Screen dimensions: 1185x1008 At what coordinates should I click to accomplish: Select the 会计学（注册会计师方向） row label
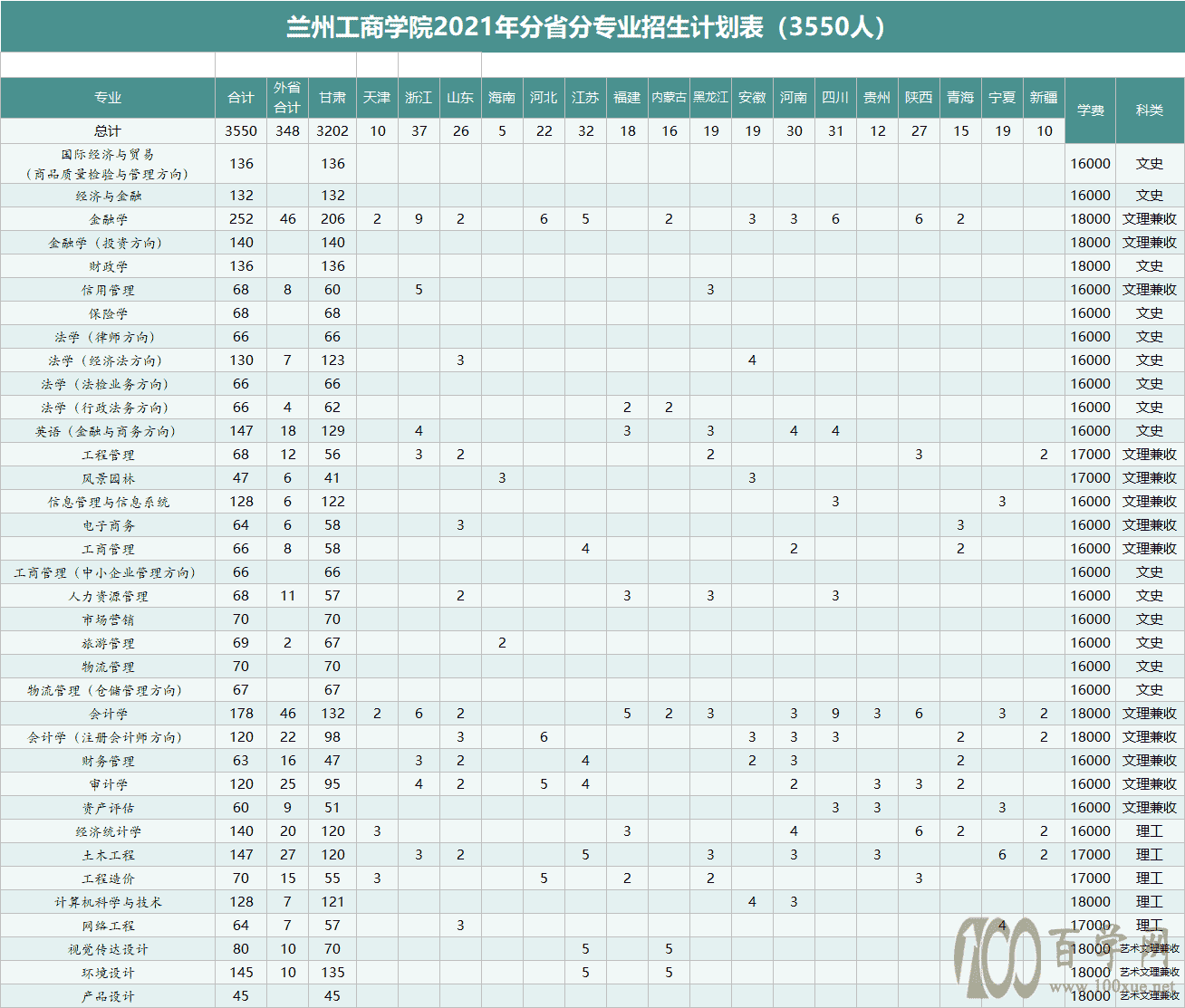pos(108,737)
